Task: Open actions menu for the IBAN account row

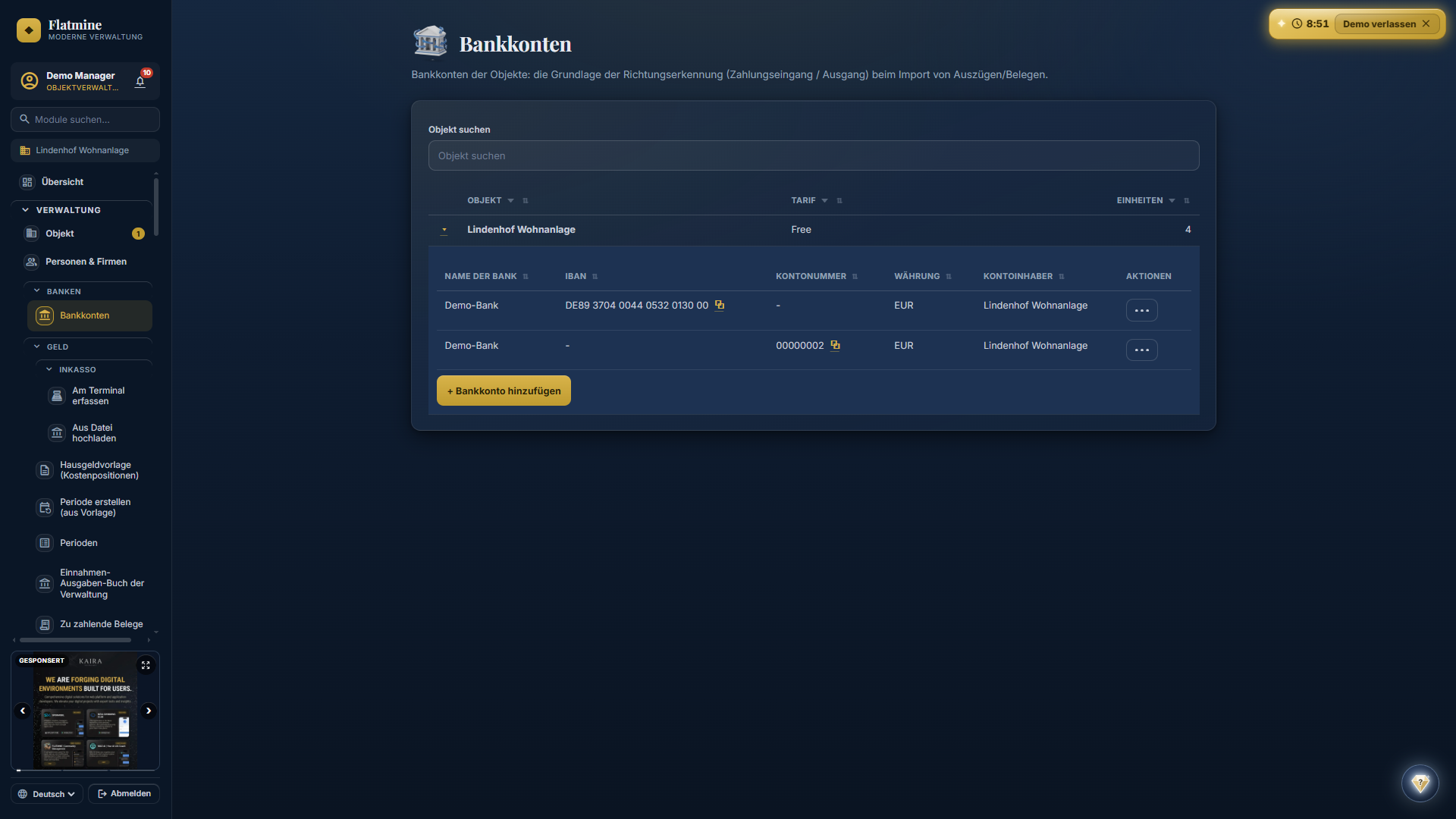Action: 1141,310
